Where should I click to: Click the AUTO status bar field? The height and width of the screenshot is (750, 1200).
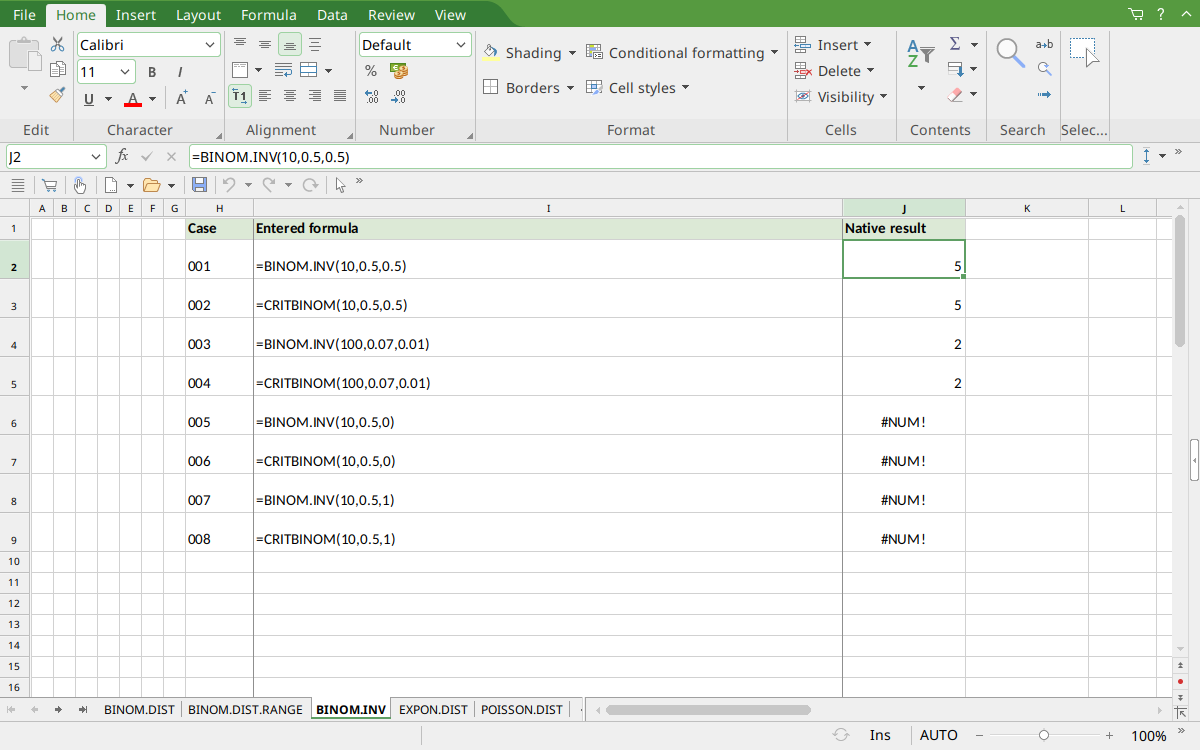point(938,735)
